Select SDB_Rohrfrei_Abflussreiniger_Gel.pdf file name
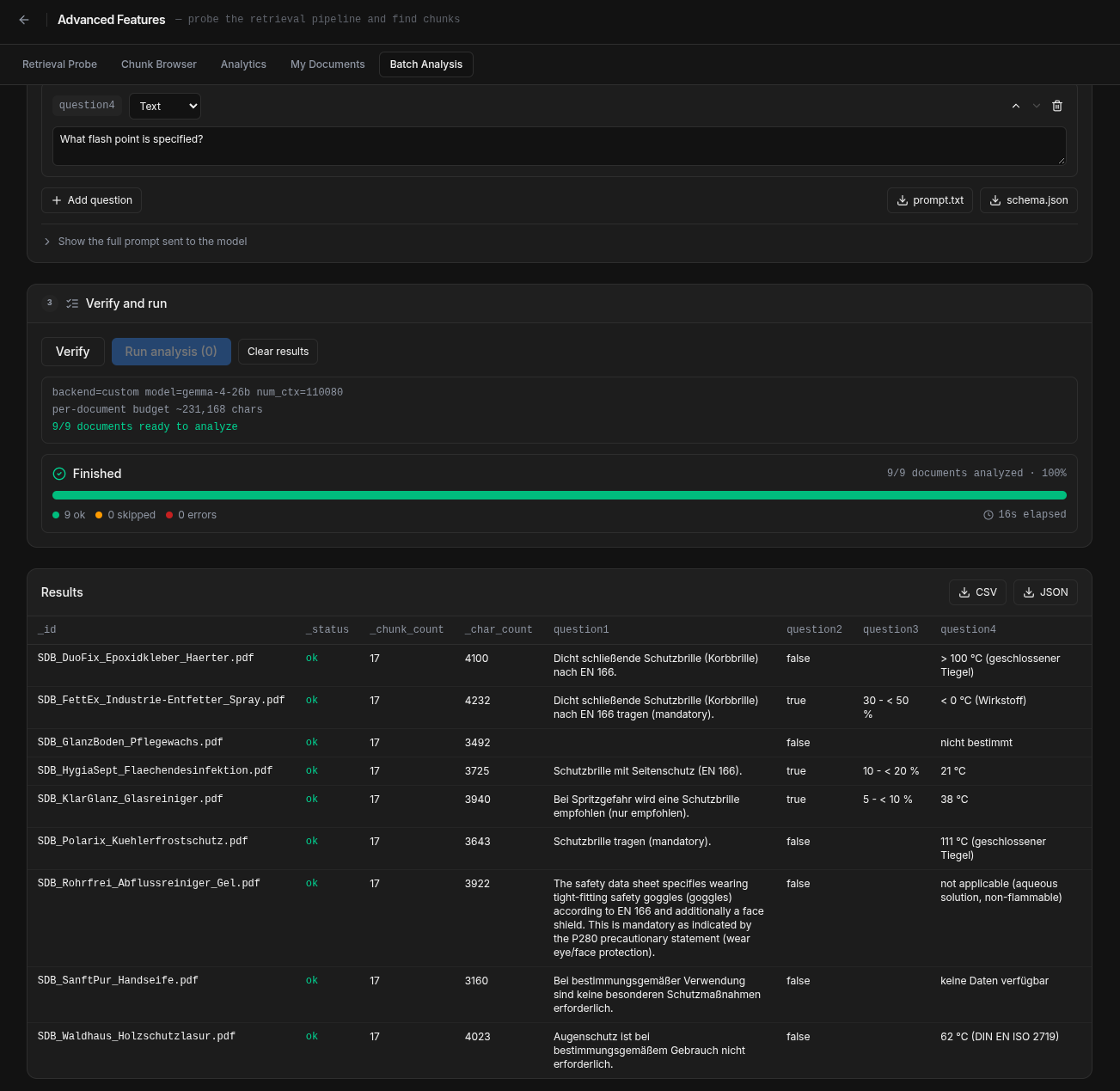The height and width of the screenshot is (1091, 1120). pyautogui.click(x=149, y=884)
